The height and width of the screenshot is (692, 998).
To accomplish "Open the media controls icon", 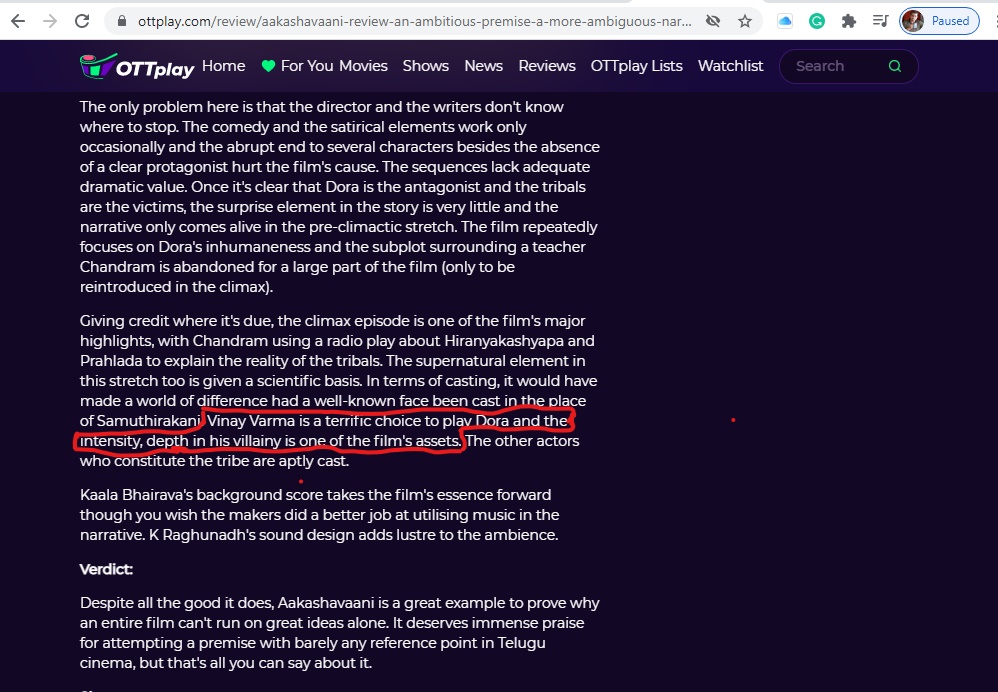I will point(880,21).
